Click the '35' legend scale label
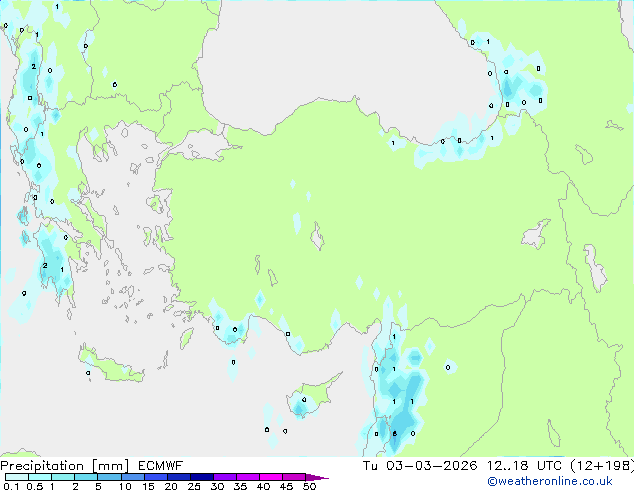This screenshot has width=634, height=490. tap(240, 486)
